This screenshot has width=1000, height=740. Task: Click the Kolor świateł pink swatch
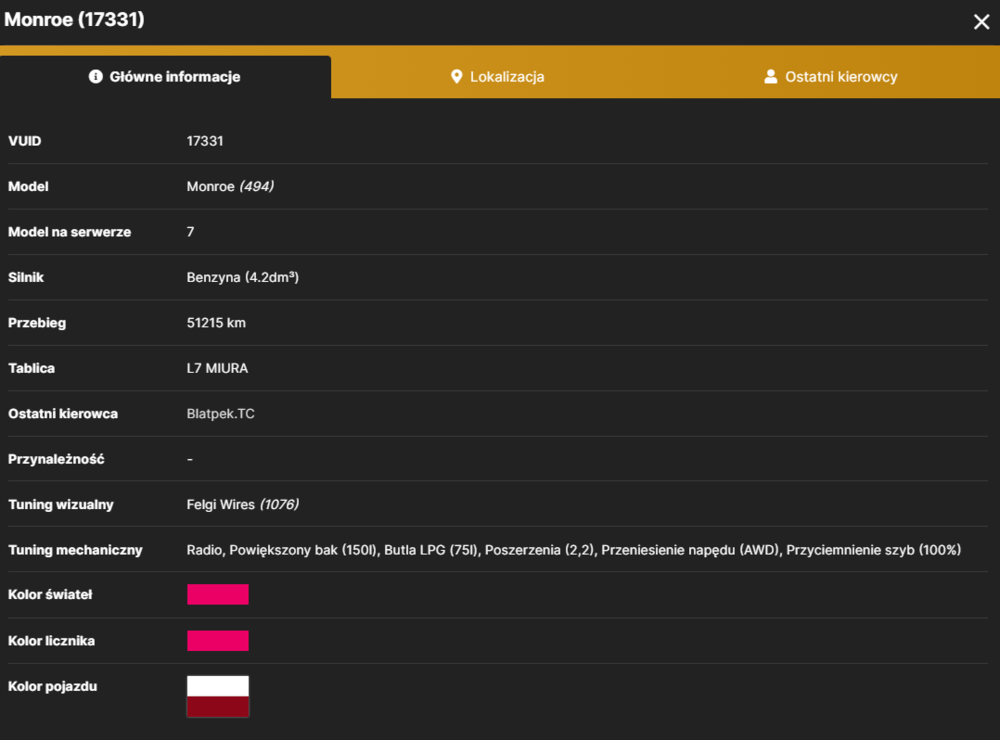coord(217,595)
